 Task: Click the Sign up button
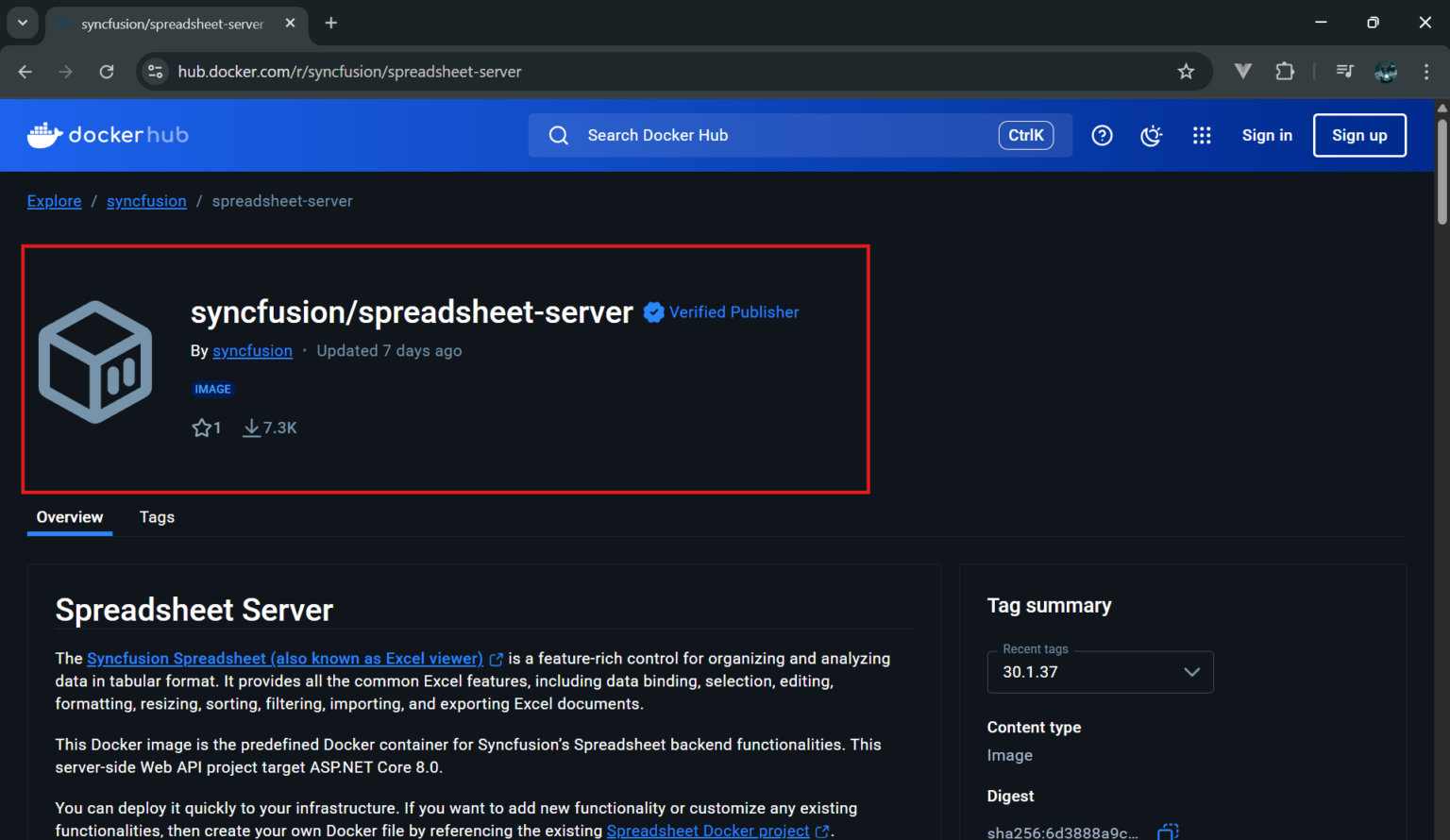1359,135
